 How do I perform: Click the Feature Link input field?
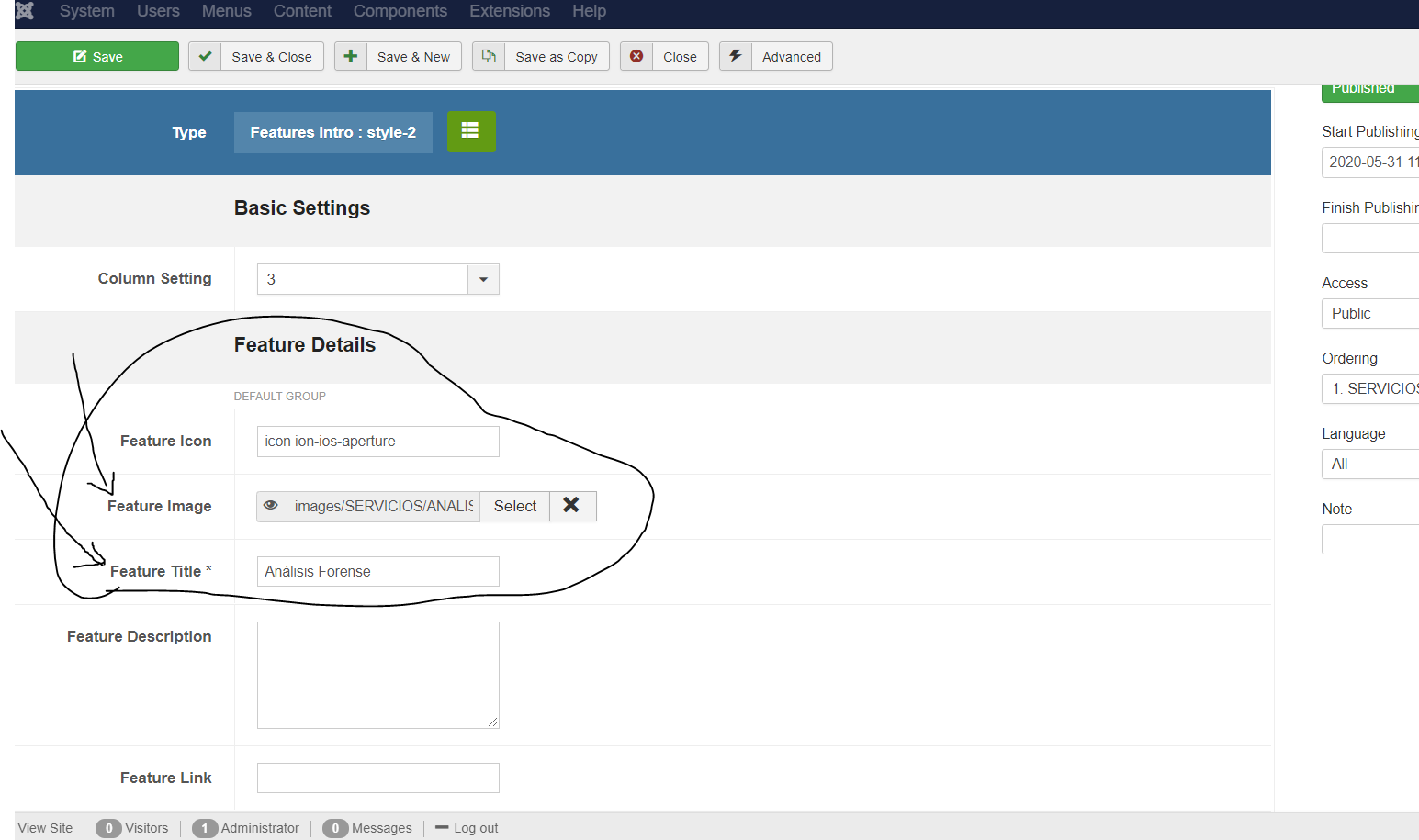tap(378, 778)
